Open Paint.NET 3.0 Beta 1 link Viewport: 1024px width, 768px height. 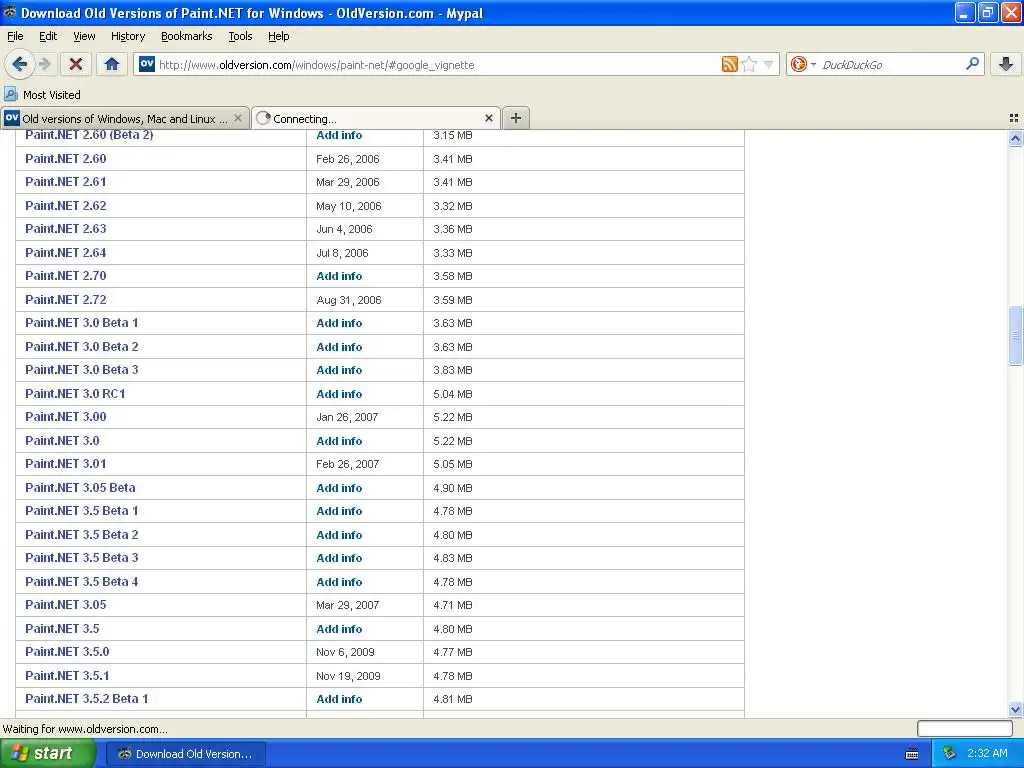click(x=82, y=323)
